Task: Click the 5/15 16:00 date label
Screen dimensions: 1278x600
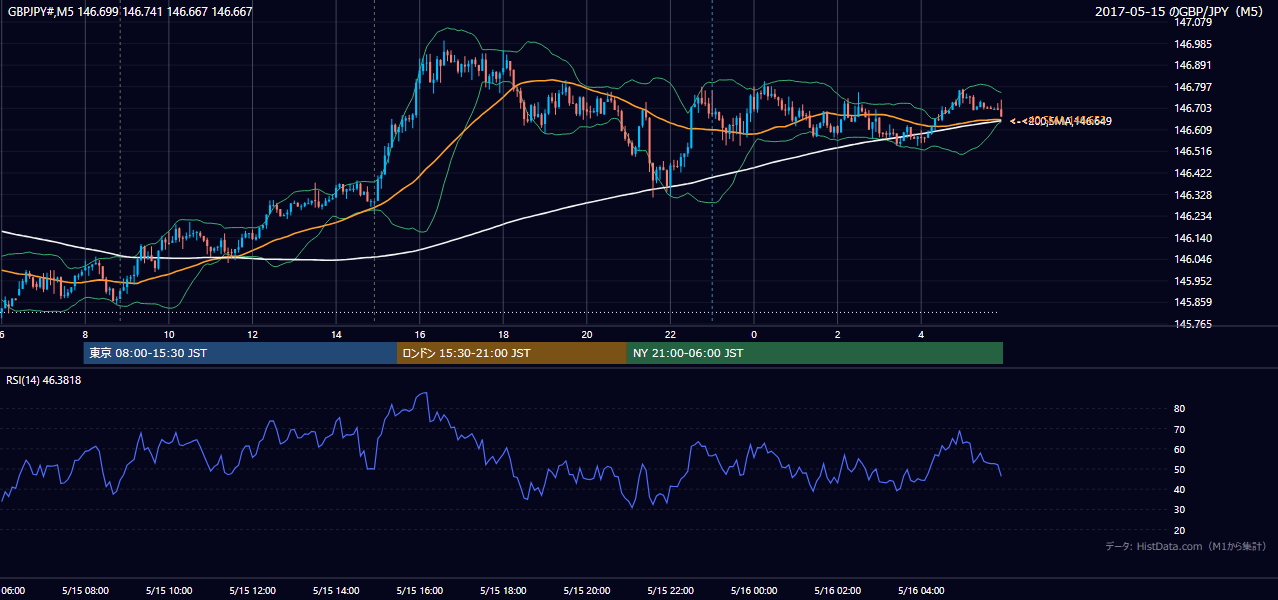Action: point(419,591)
